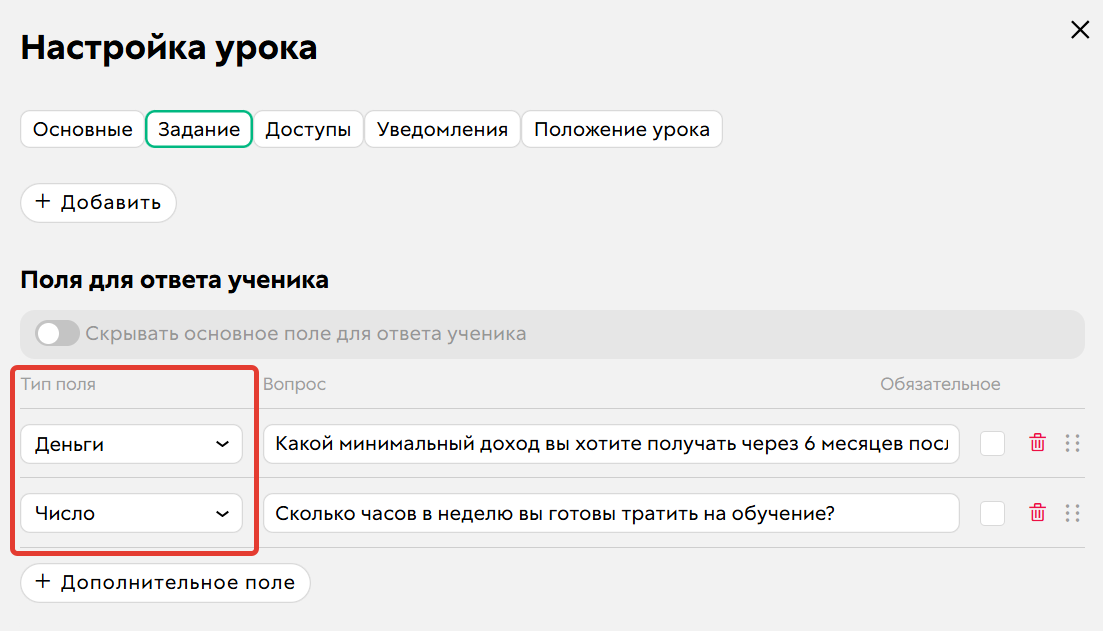Go to the 'Уведомления' tab
Image resolution: width=1103 pixels, height=631 pixels.
pos(442,129)
